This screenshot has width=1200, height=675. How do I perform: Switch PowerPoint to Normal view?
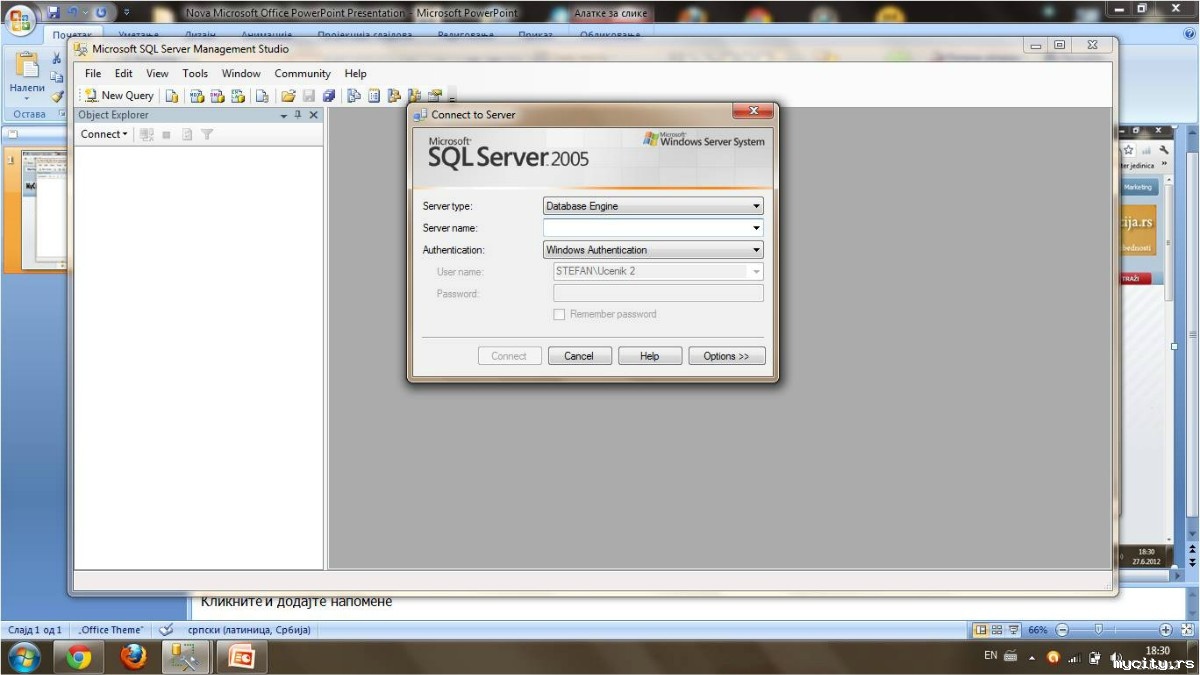pyautogui.click(x=981, y=630)
